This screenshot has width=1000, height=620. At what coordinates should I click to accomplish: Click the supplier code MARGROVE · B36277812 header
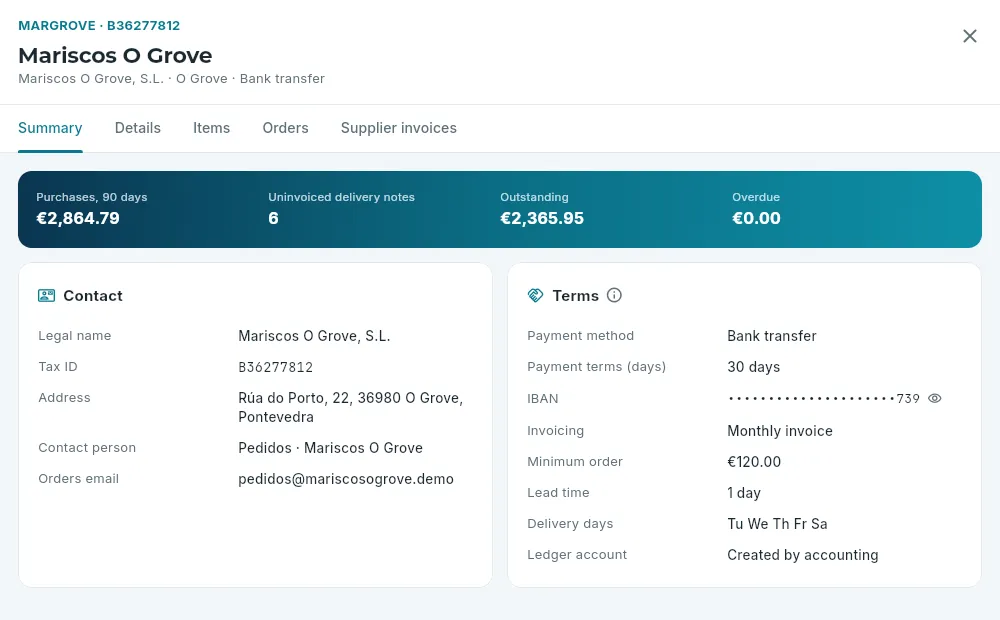pyautogui.click(x=99, y=26)
